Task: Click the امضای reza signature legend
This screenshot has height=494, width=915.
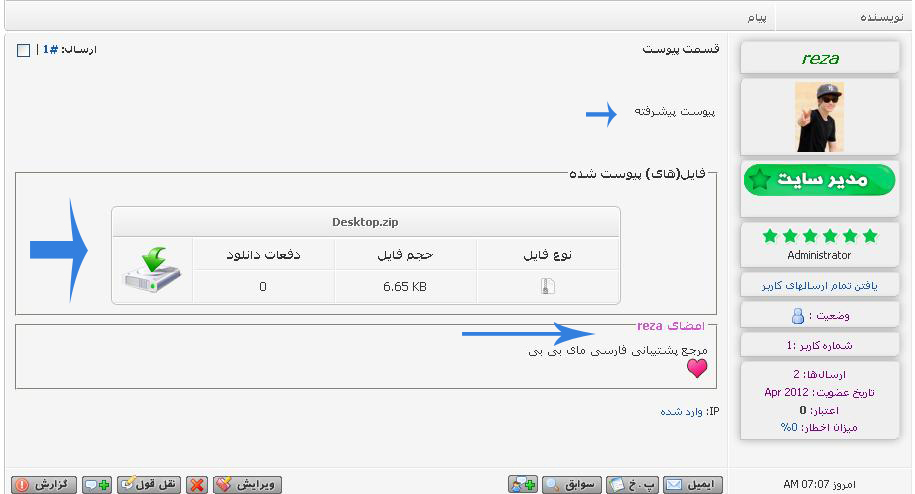Action: [x=671, y=326]
